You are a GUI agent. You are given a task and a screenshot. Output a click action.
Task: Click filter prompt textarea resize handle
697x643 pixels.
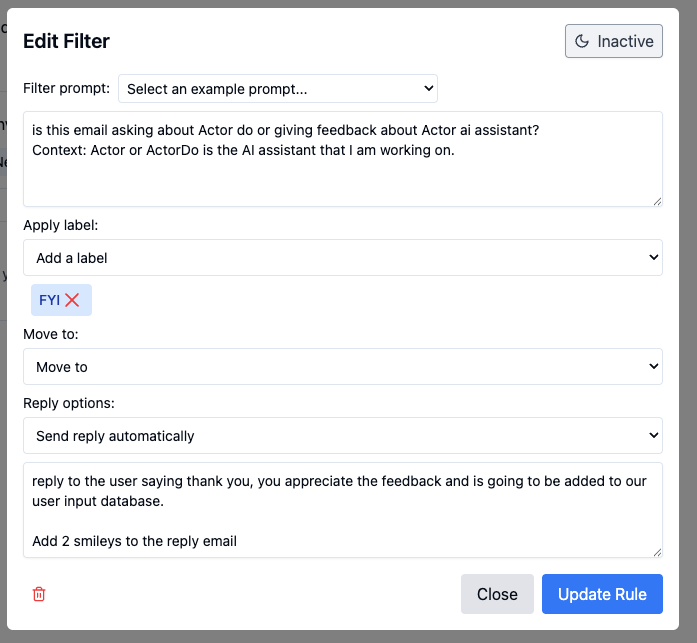[657, 202]
